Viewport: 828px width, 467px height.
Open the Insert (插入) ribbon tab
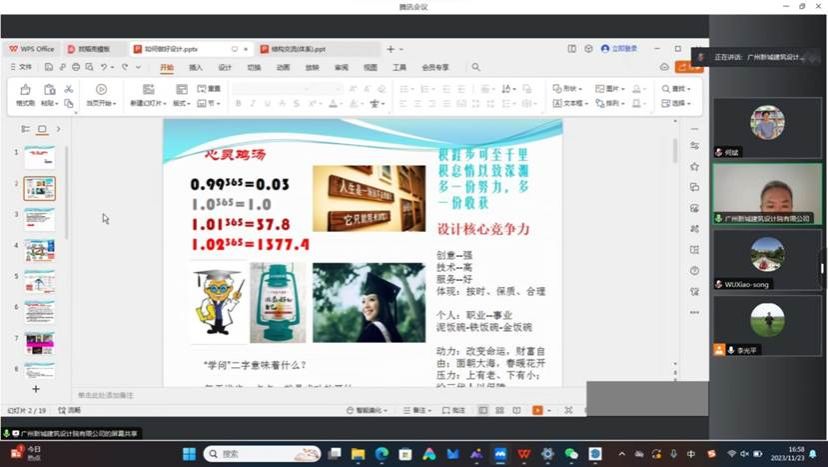[196, 67]
